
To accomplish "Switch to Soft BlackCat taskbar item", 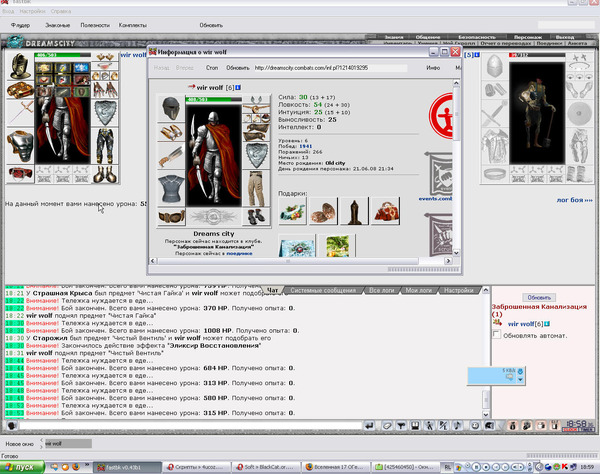I will [265, 467].
